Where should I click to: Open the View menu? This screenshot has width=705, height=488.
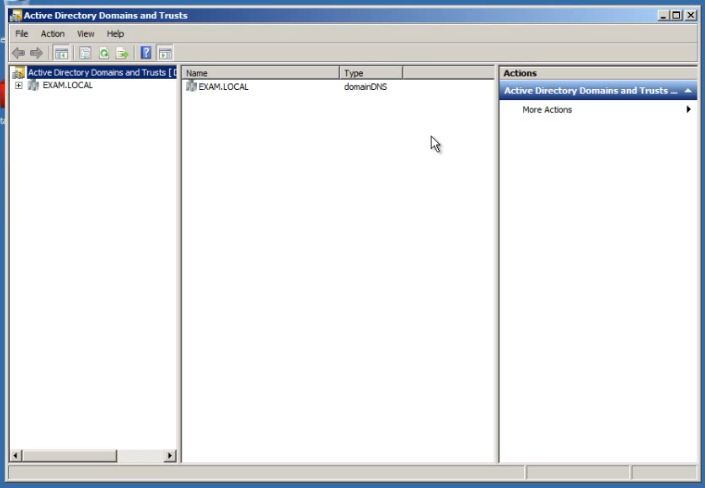coord(85,34)
